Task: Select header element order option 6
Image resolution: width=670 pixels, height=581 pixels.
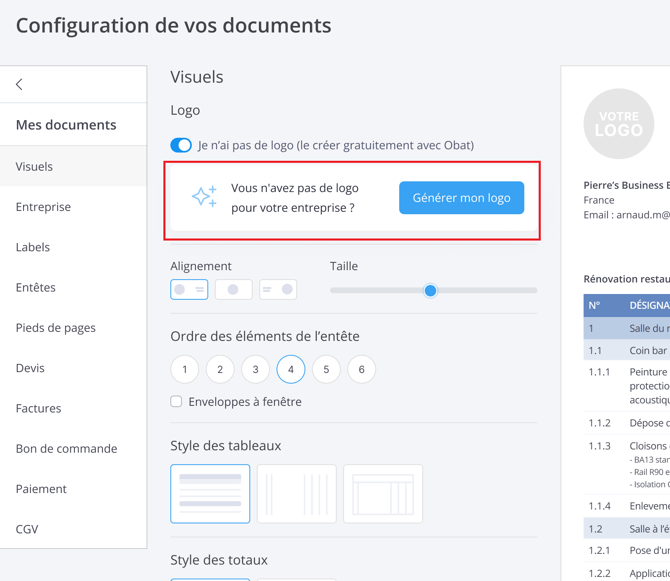Action: pyautogui.click(x=362, y=370)
